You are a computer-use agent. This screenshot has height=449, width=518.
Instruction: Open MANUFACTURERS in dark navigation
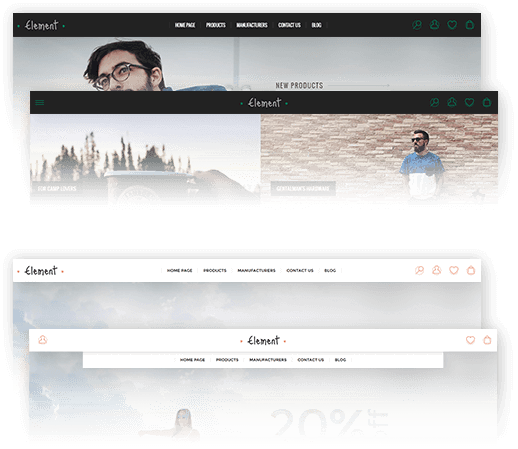[x=252, y=25]
